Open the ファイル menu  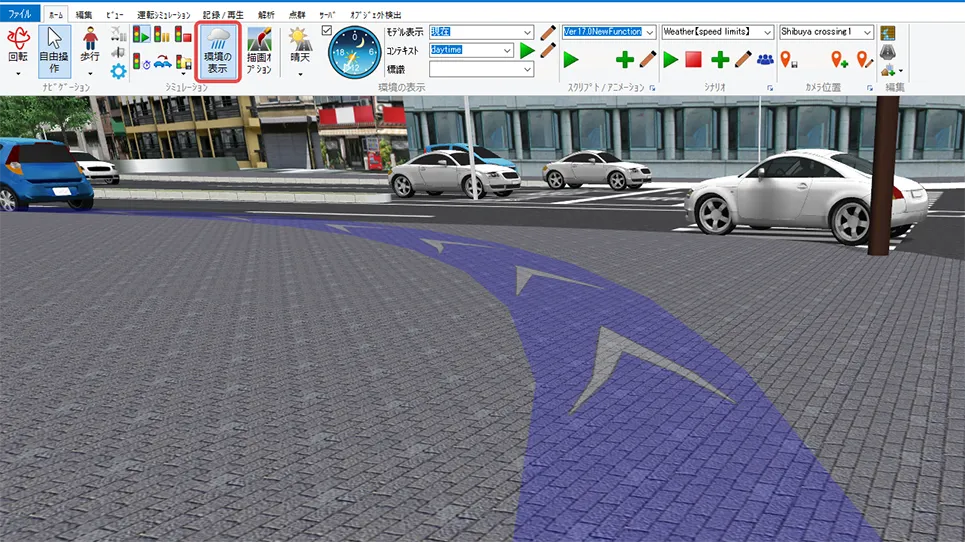20,15
